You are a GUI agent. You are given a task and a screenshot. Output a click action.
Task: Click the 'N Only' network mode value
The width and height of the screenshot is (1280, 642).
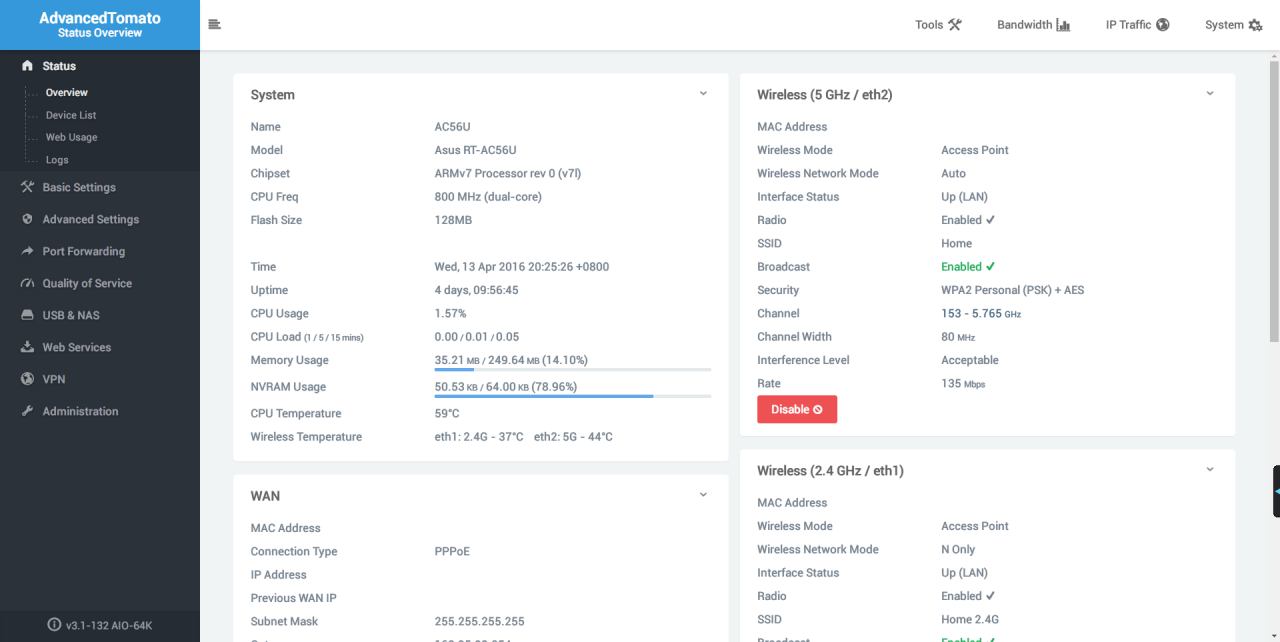958,549
